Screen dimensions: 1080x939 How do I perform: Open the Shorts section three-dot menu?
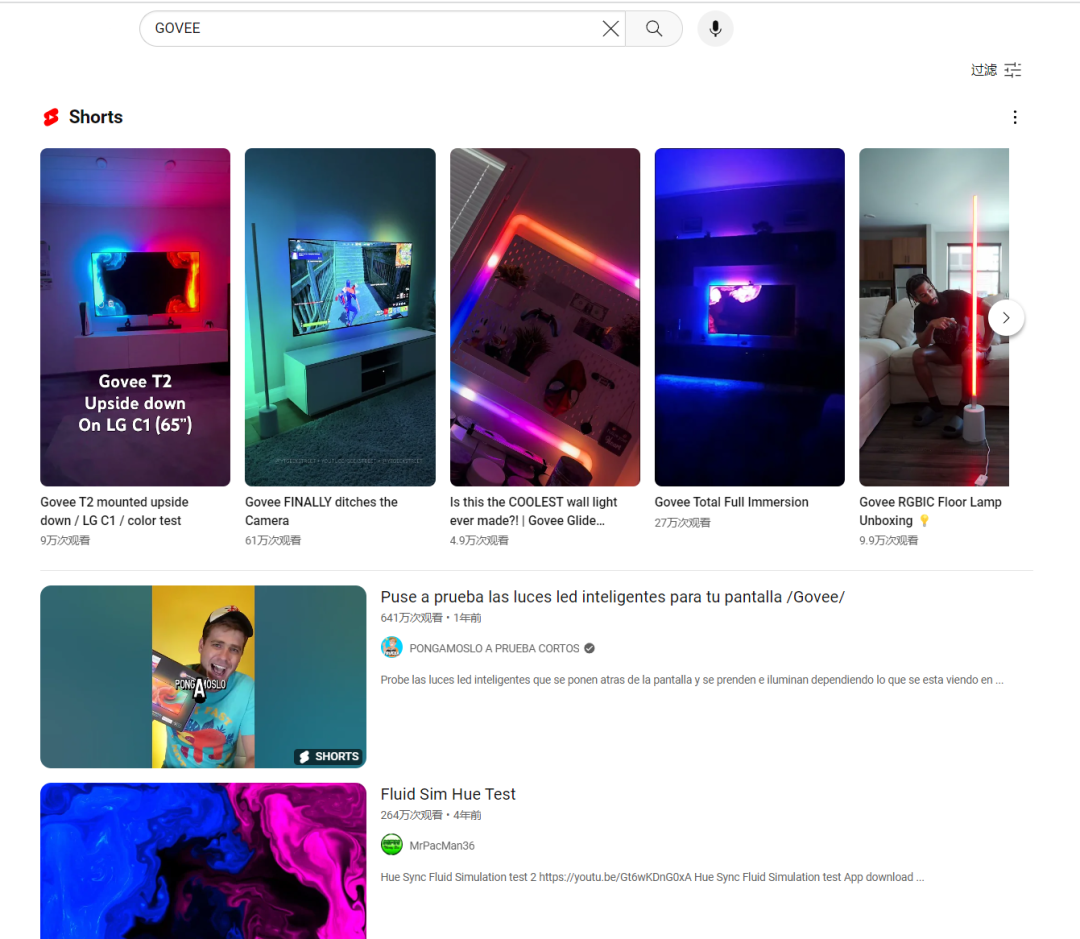click(x=1015, y=117)
